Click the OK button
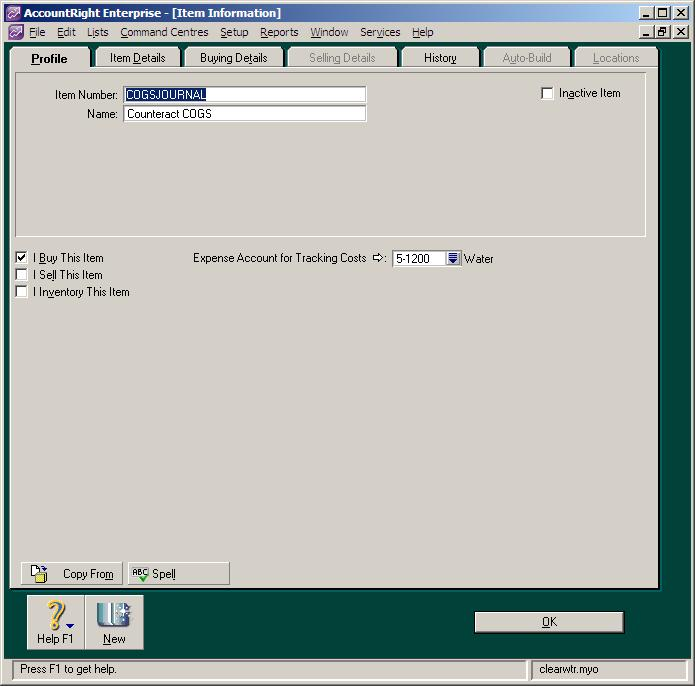 (549, 622)
